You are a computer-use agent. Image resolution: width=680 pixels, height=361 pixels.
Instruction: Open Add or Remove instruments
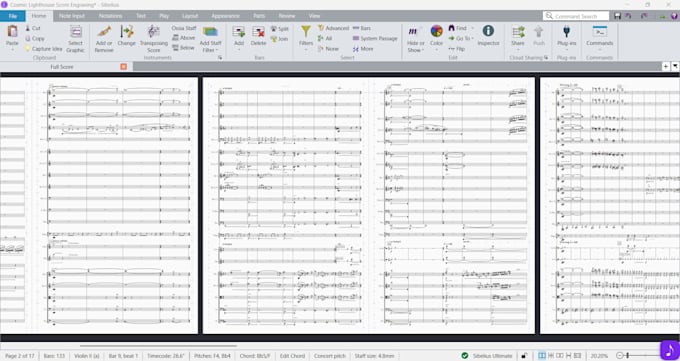(104, 38)
